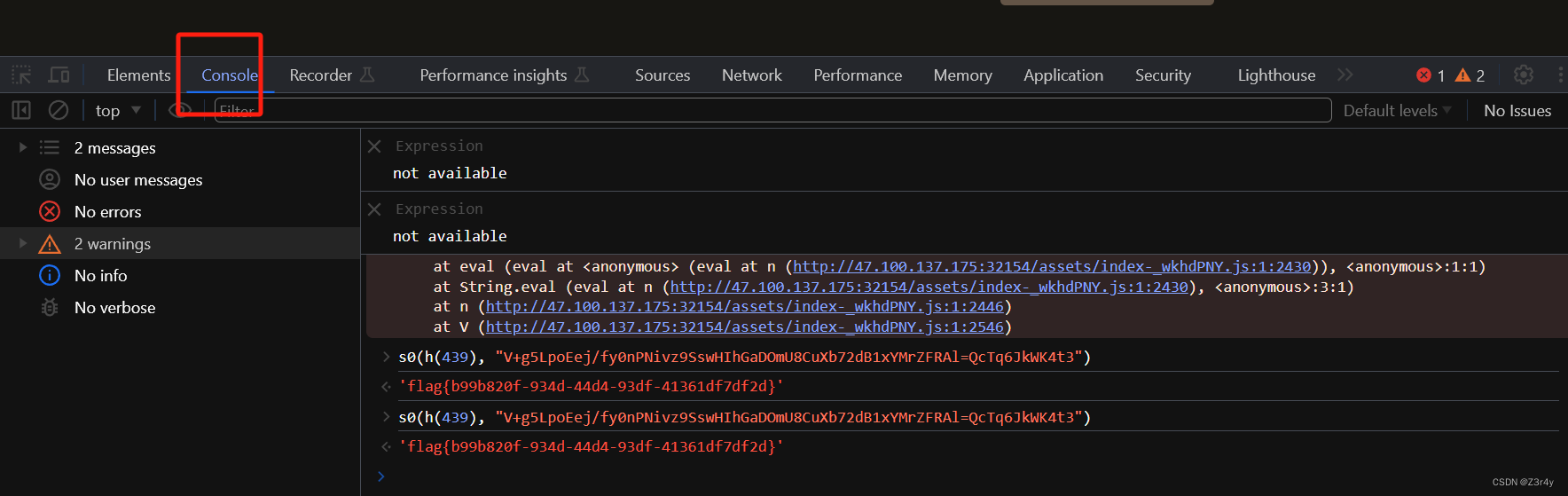
Task: Click the blue info icon in sidebar
Action: point(50,275)
